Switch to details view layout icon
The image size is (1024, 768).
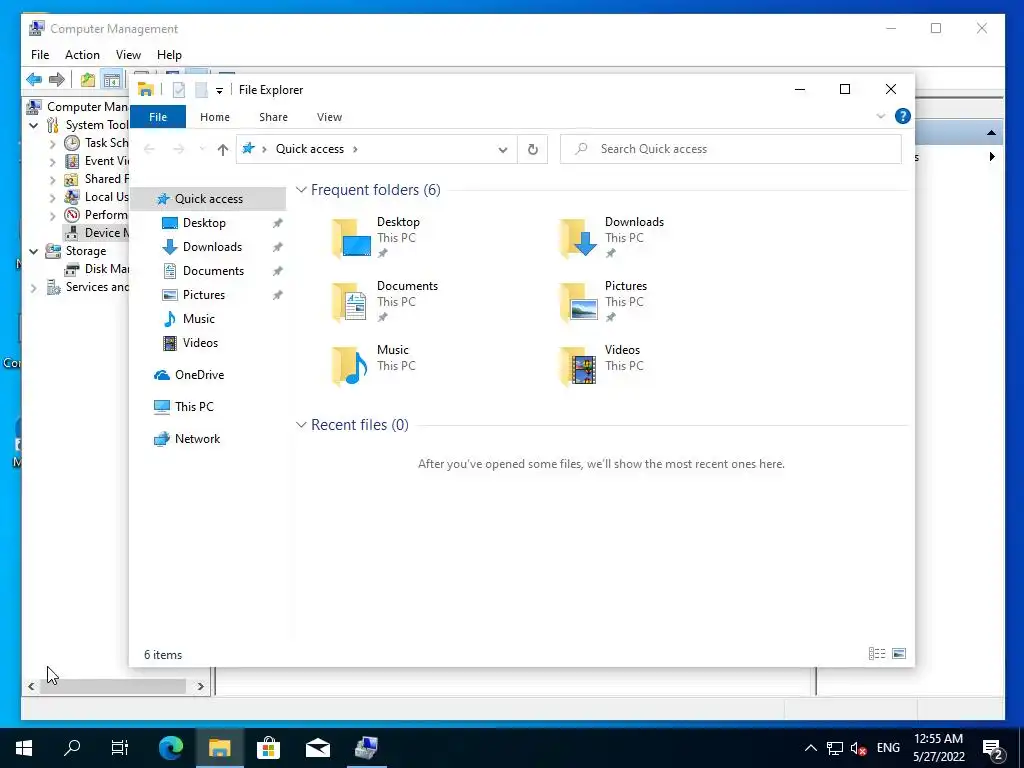877,654
